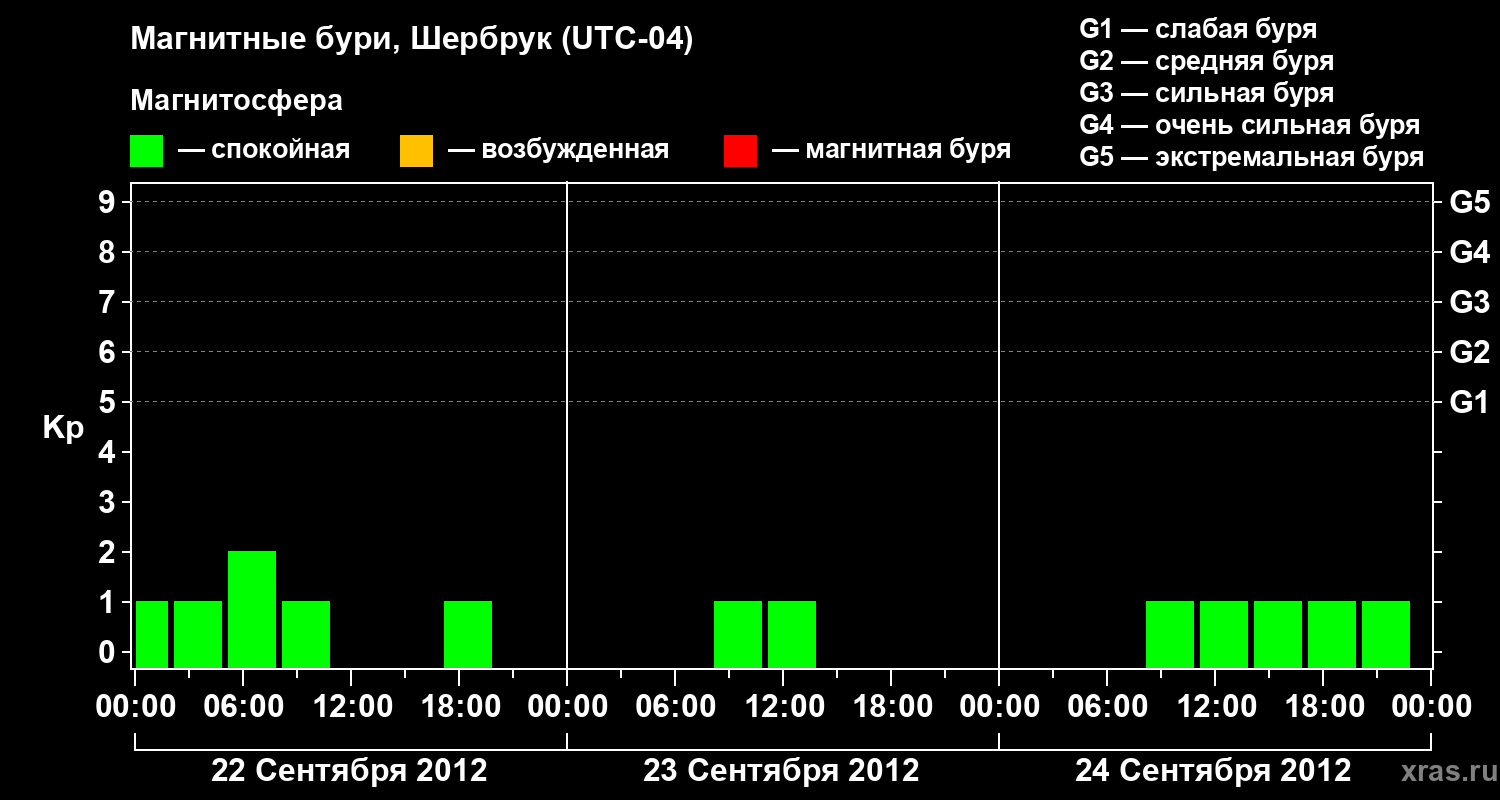
Task: Click the 12:00 time label for 22 September
Action: 351,707
